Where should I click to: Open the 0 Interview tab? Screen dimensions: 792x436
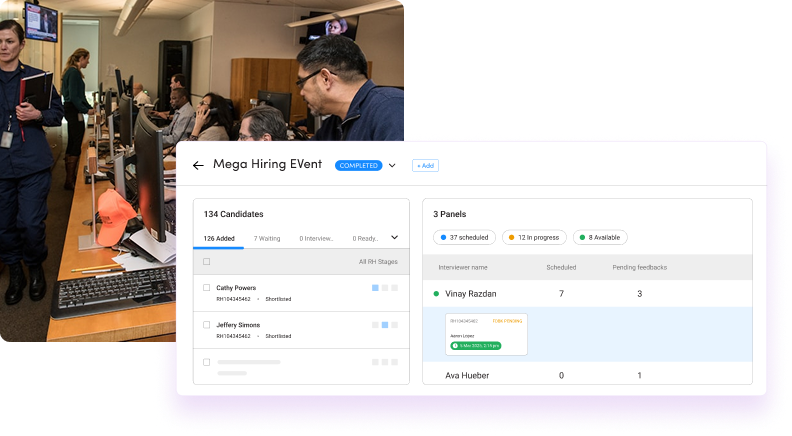(x=318, y=238)
